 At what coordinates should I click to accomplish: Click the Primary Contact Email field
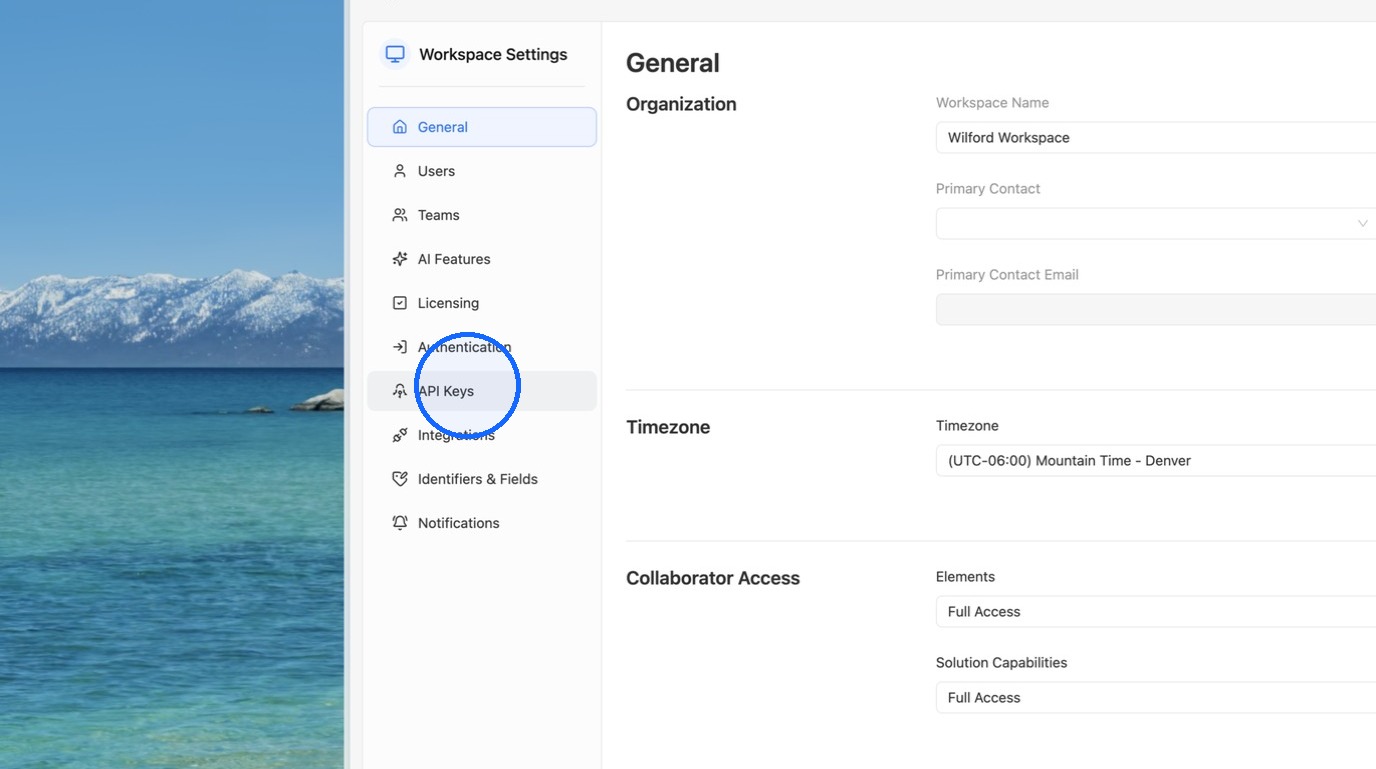[1156, 310]
